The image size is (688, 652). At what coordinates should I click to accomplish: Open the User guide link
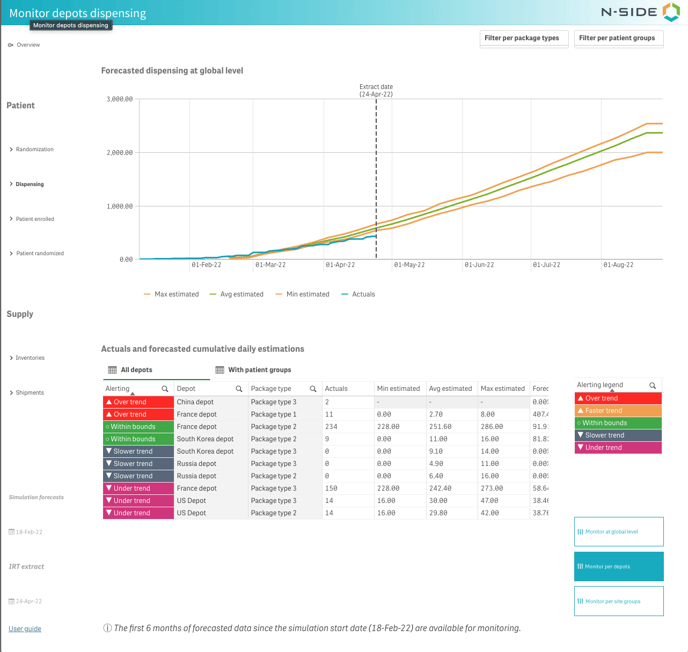coord(25,629)
